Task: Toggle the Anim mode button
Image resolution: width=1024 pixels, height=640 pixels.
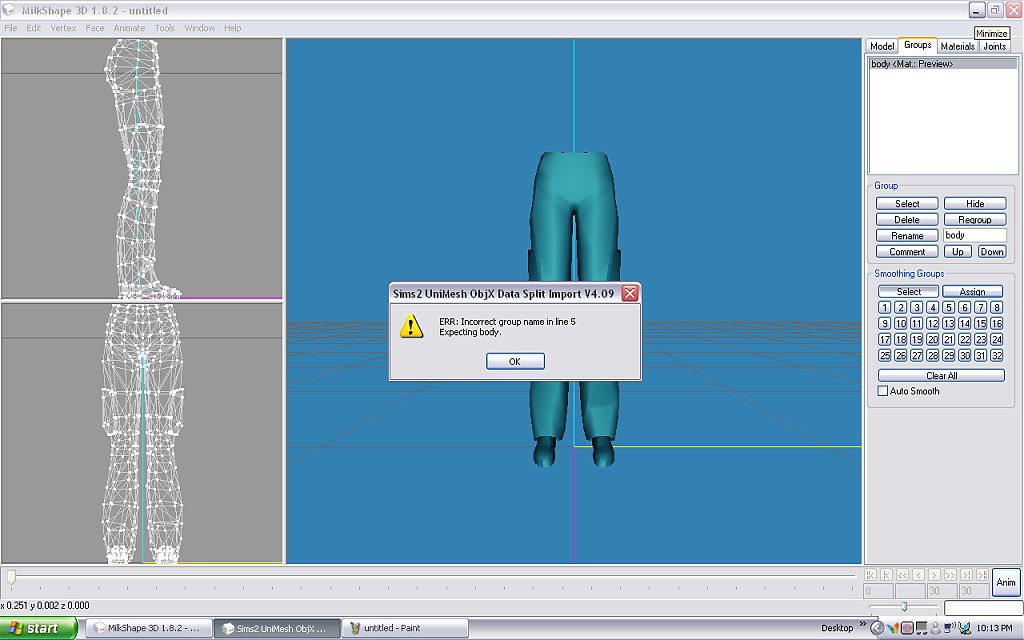Action: (x=1005, y=582)
